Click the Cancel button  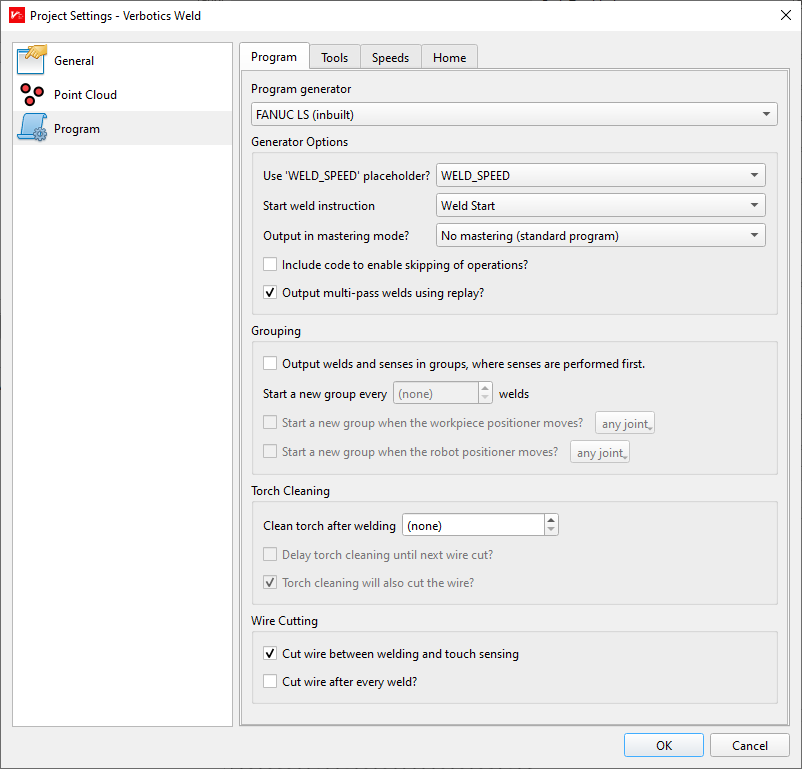pyautogui.click(x=749, y=745)
